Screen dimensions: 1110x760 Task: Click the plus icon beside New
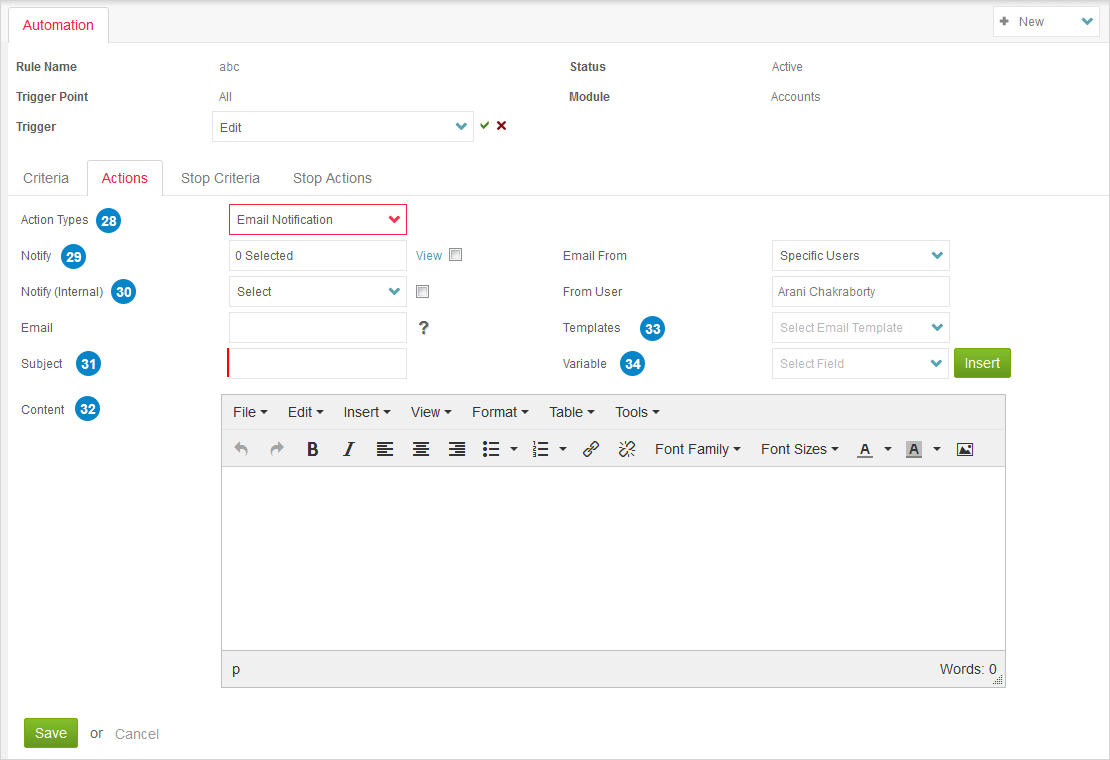click(1004, 21)
